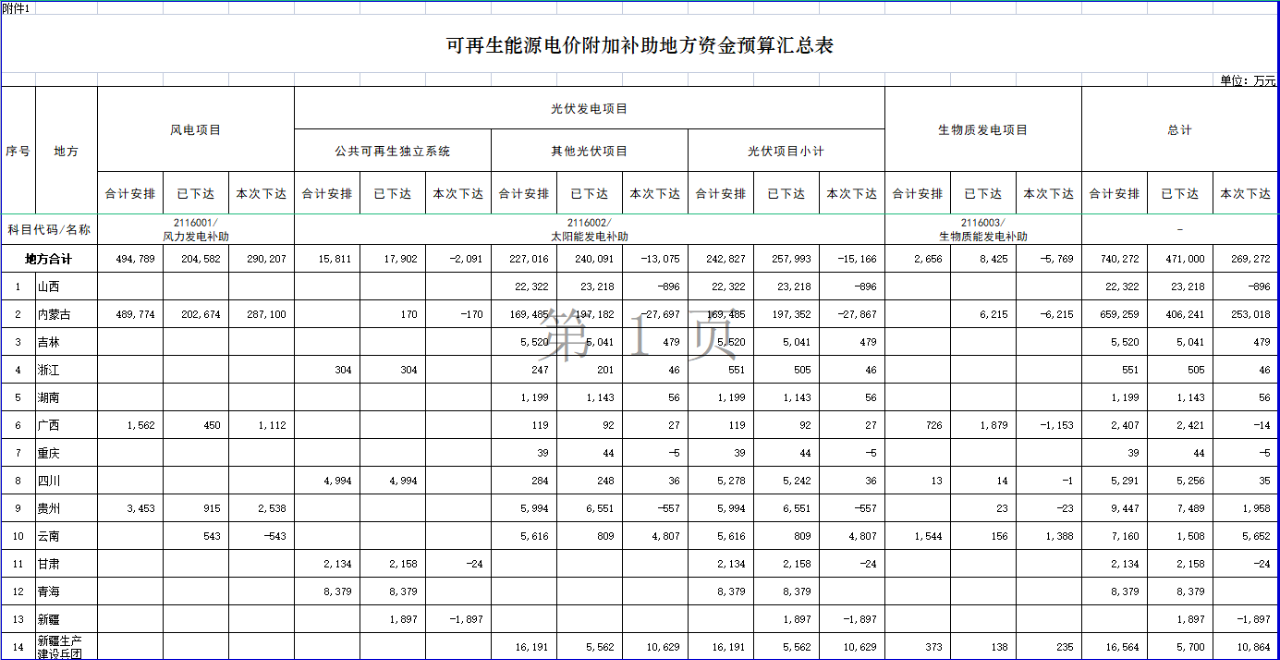1280x660 pixels.
Task: Click the 2116002/太阳能发电补助 cell
Action: pos(589,230)
